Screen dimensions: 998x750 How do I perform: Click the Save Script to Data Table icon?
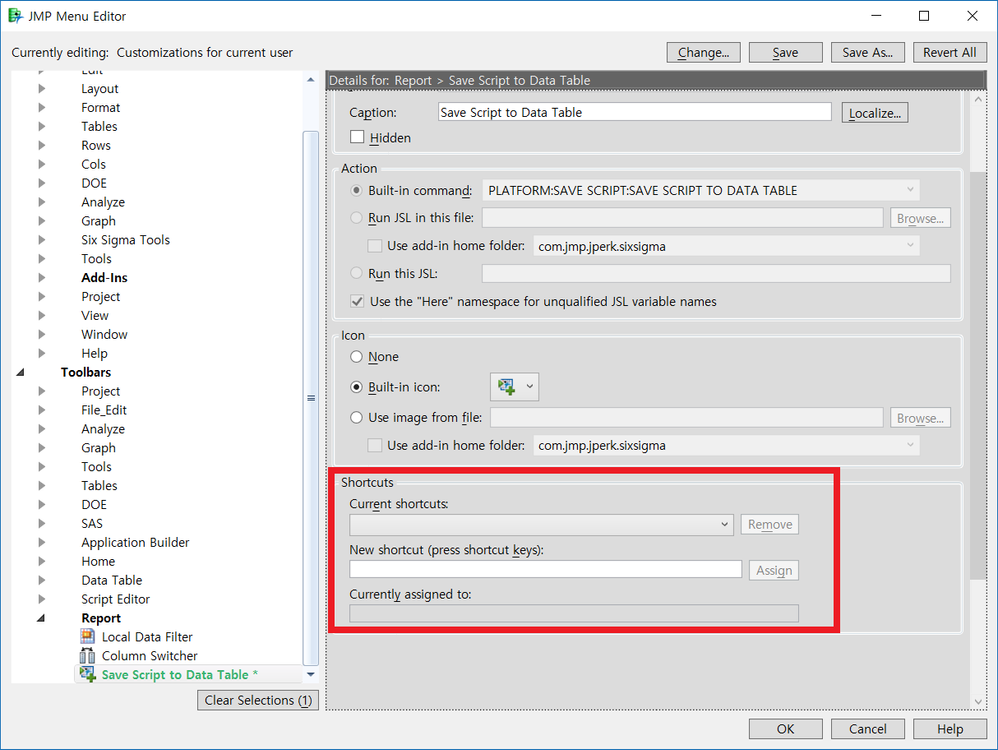coord(87,674)
